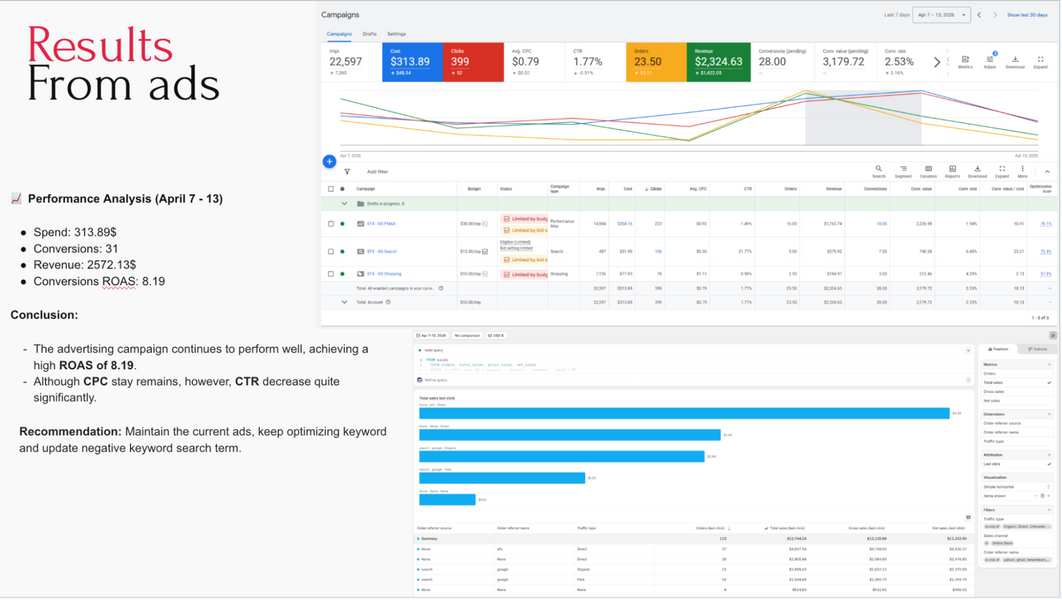Screen dimensions: 1062x600
Task: Click the More three-dot menu icon
Action: click(x=1023, y=171)
